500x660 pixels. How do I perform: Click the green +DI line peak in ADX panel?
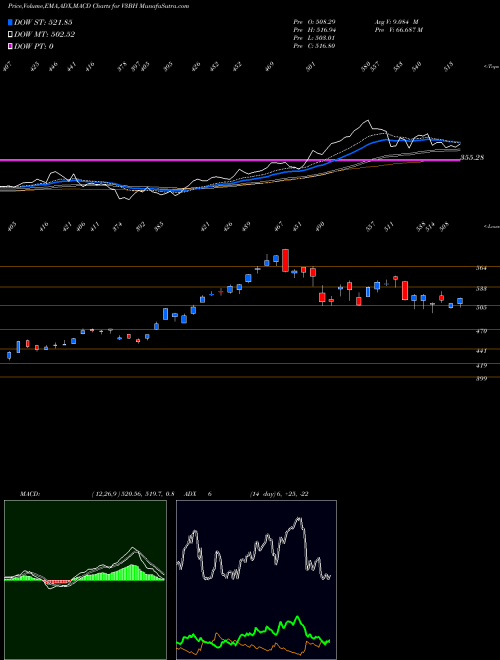[298, 617]
